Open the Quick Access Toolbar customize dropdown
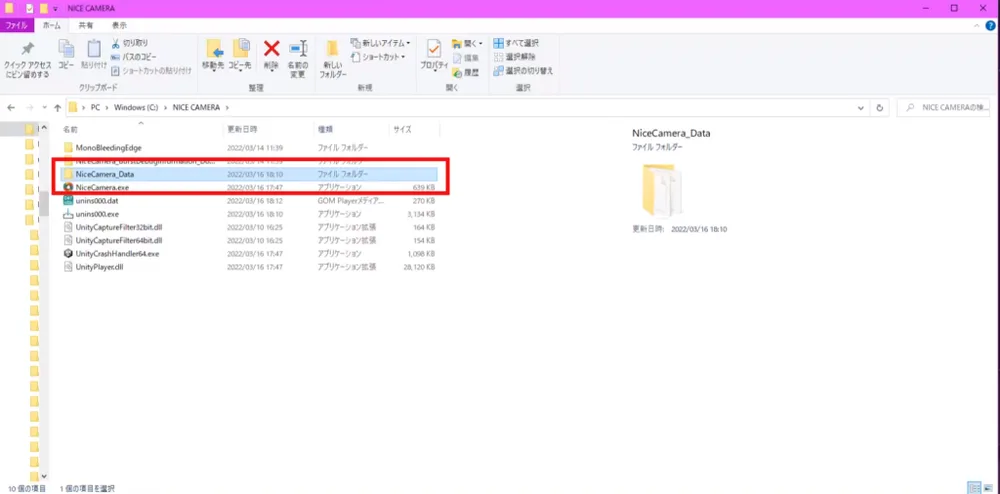The height and width of the screenshot is (494, 1000). pos(55,8)
